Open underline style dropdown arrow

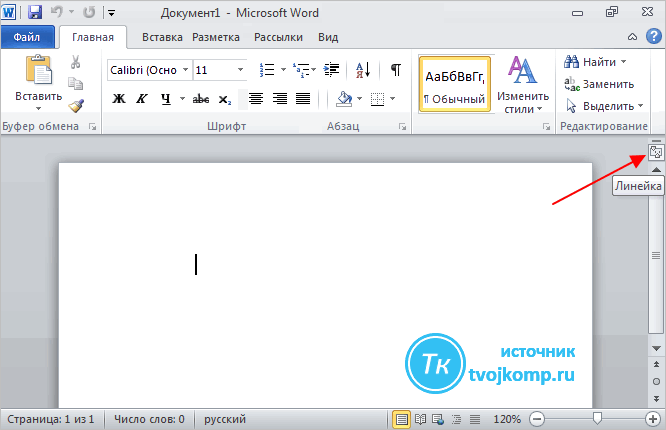(182, 99)
